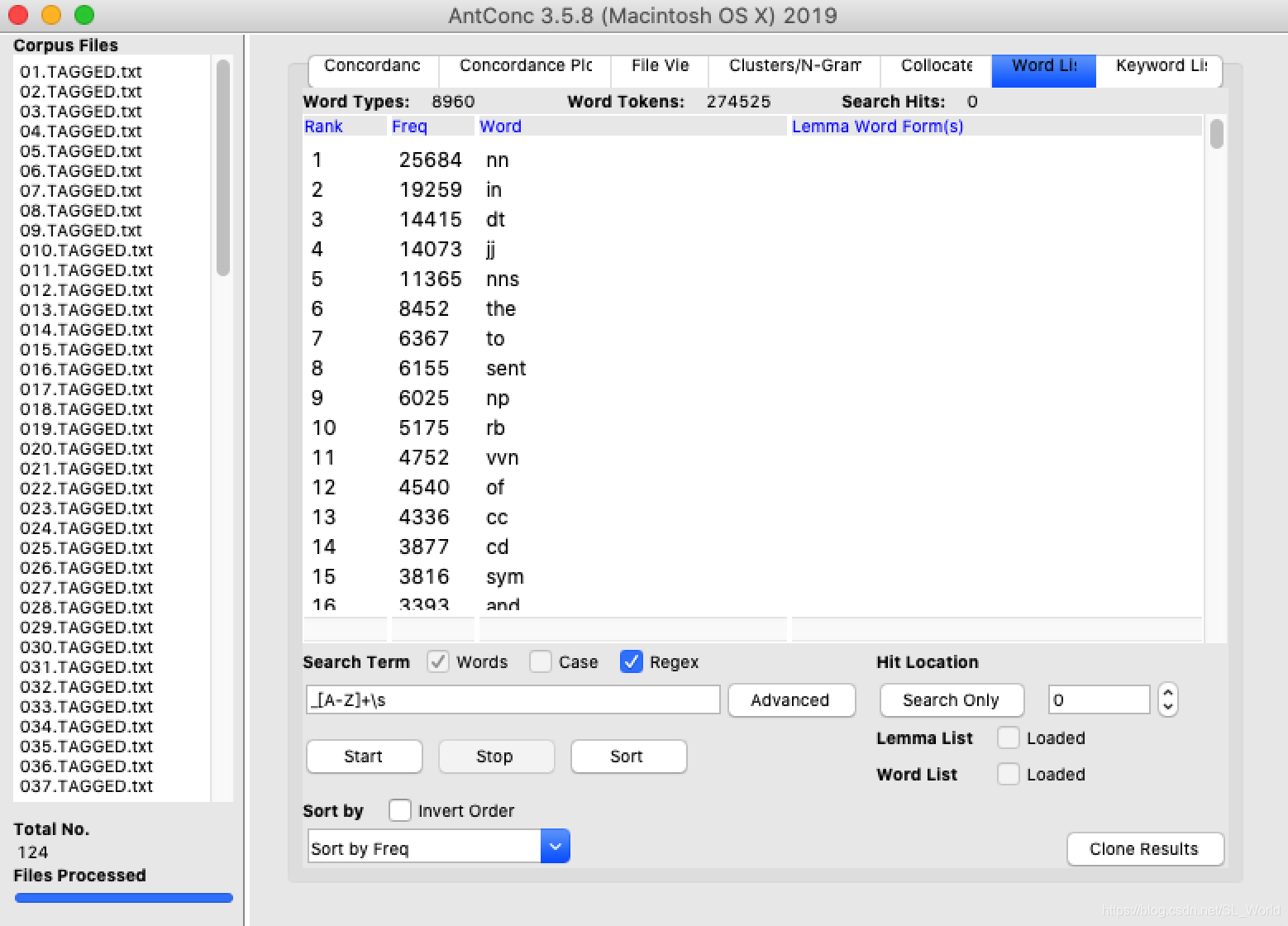1288x926 pixels.
Task: Click the Start button
Action: [364, 757]
